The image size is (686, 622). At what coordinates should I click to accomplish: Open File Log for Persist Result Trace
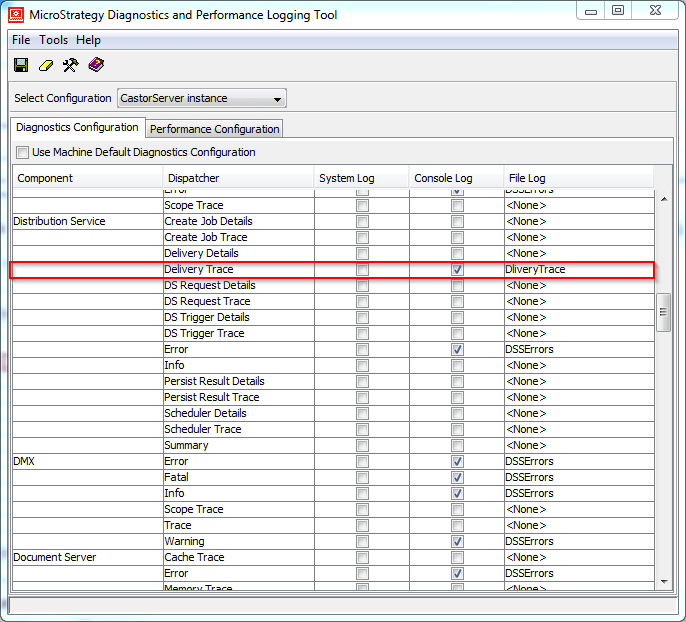579,397
